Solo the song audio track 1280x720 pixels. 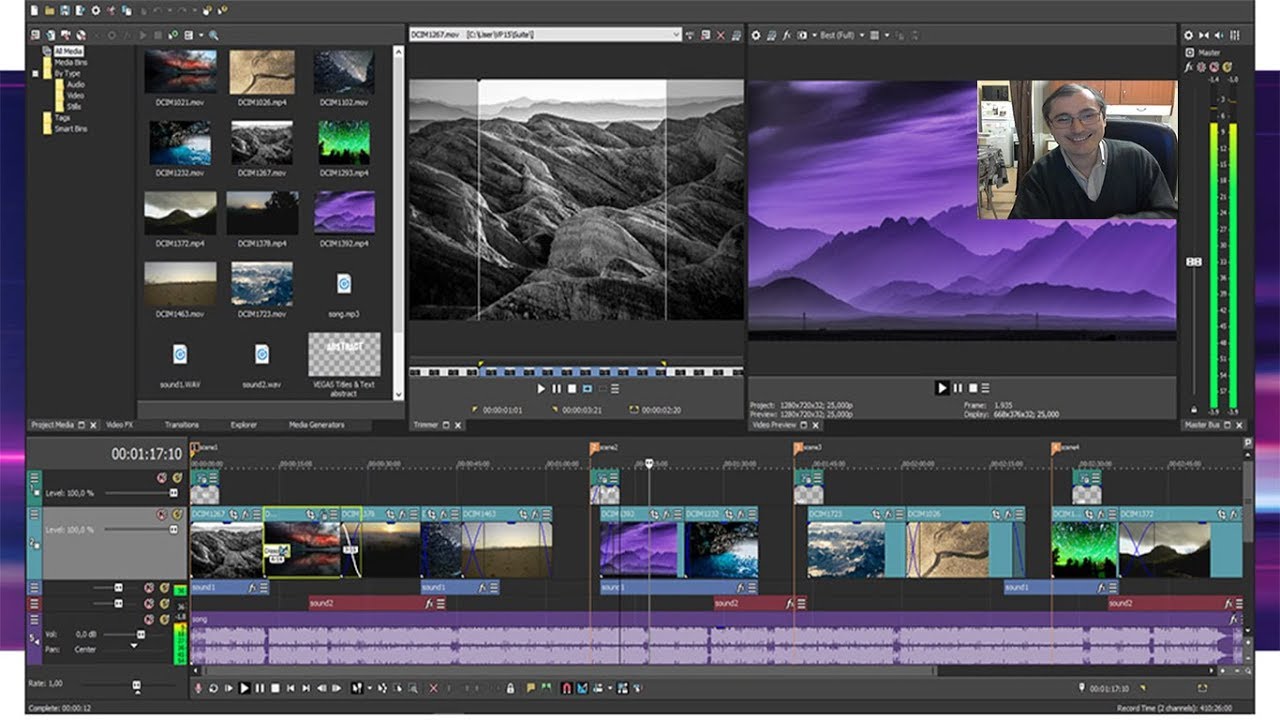point(164,619)
